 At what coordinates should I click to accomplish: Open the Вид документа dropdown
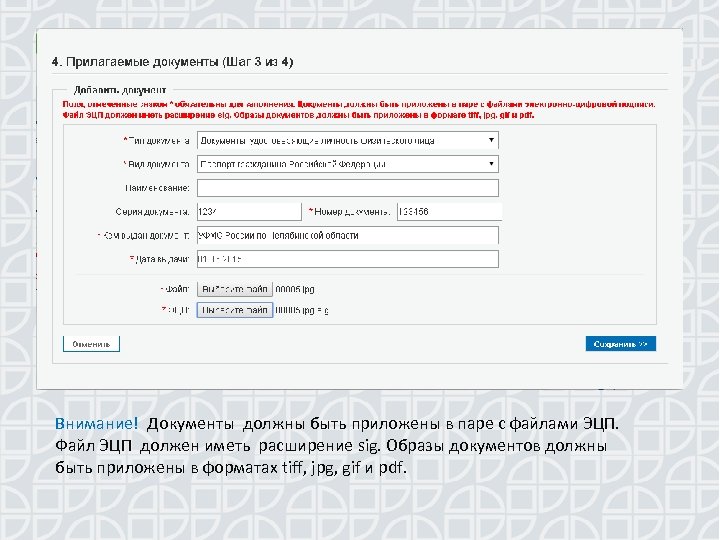pyautogui.click(x=348, y=164)
